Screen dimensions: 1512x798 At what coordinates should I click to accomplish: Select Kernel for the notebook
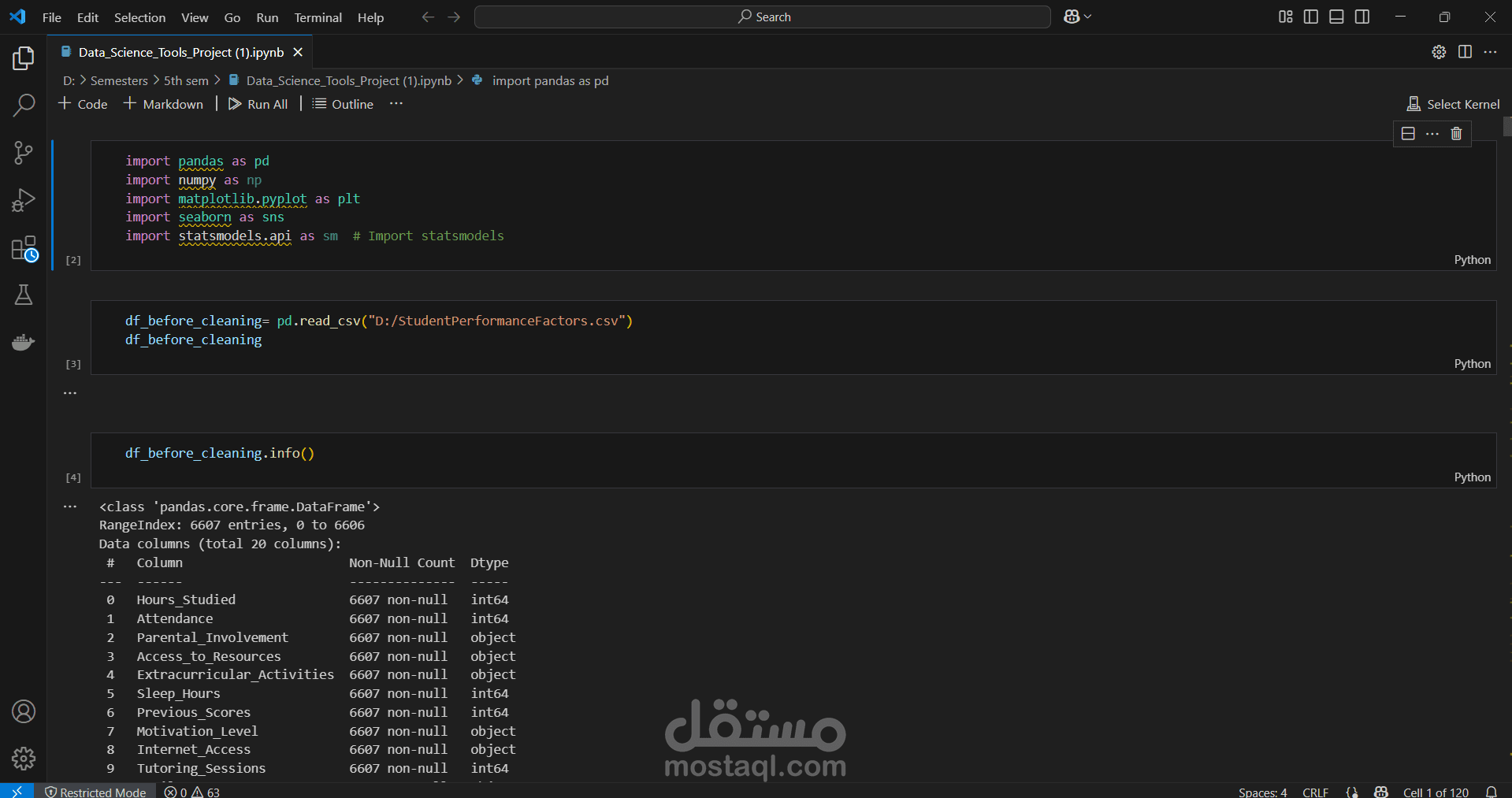1453,104
